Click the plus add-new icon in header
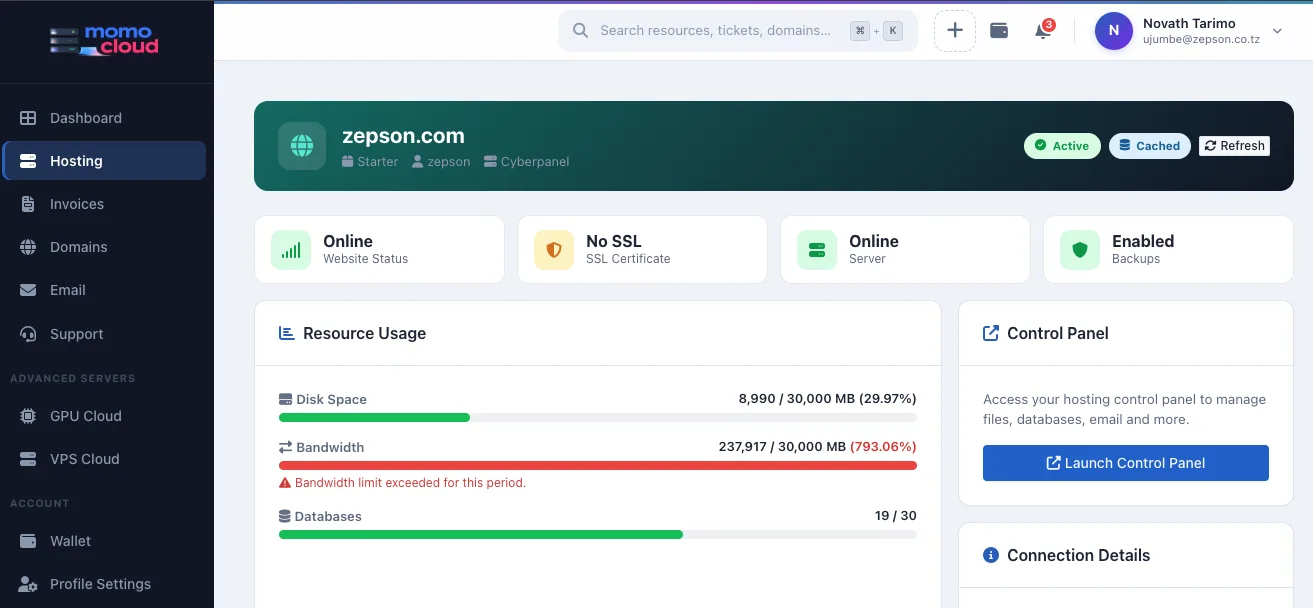Screen dimensions: 1313x608 coord(955,31)
